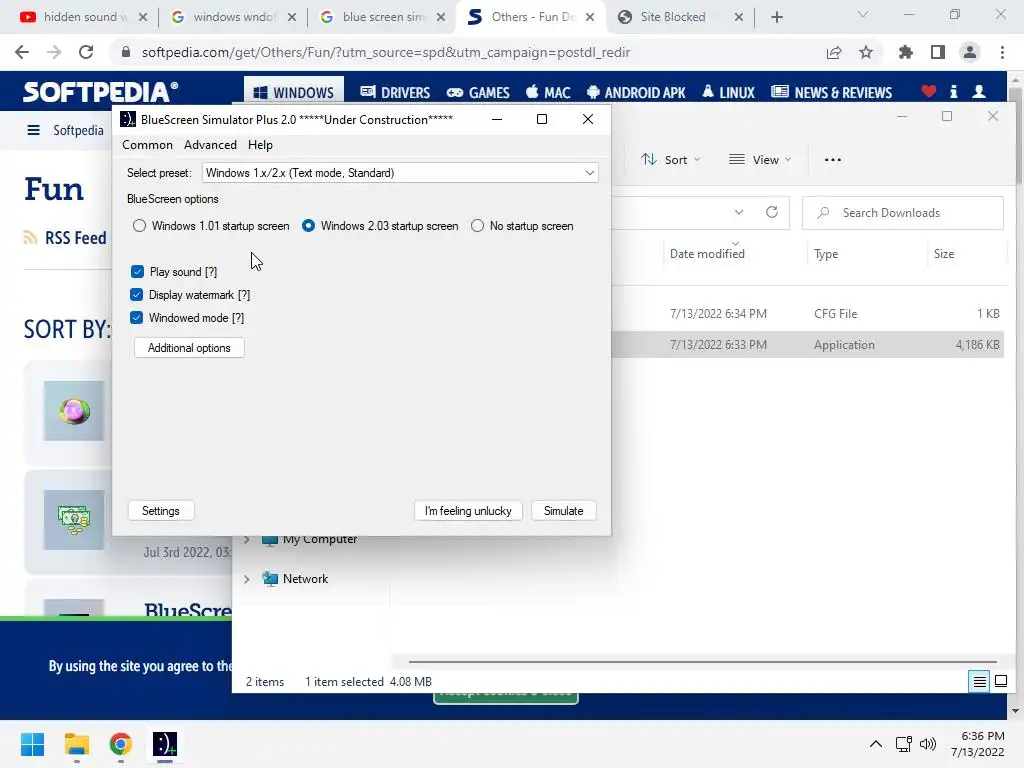Open the Softpedia MAC section
This screenshot has height=768, width=1024.
[549, 93]
